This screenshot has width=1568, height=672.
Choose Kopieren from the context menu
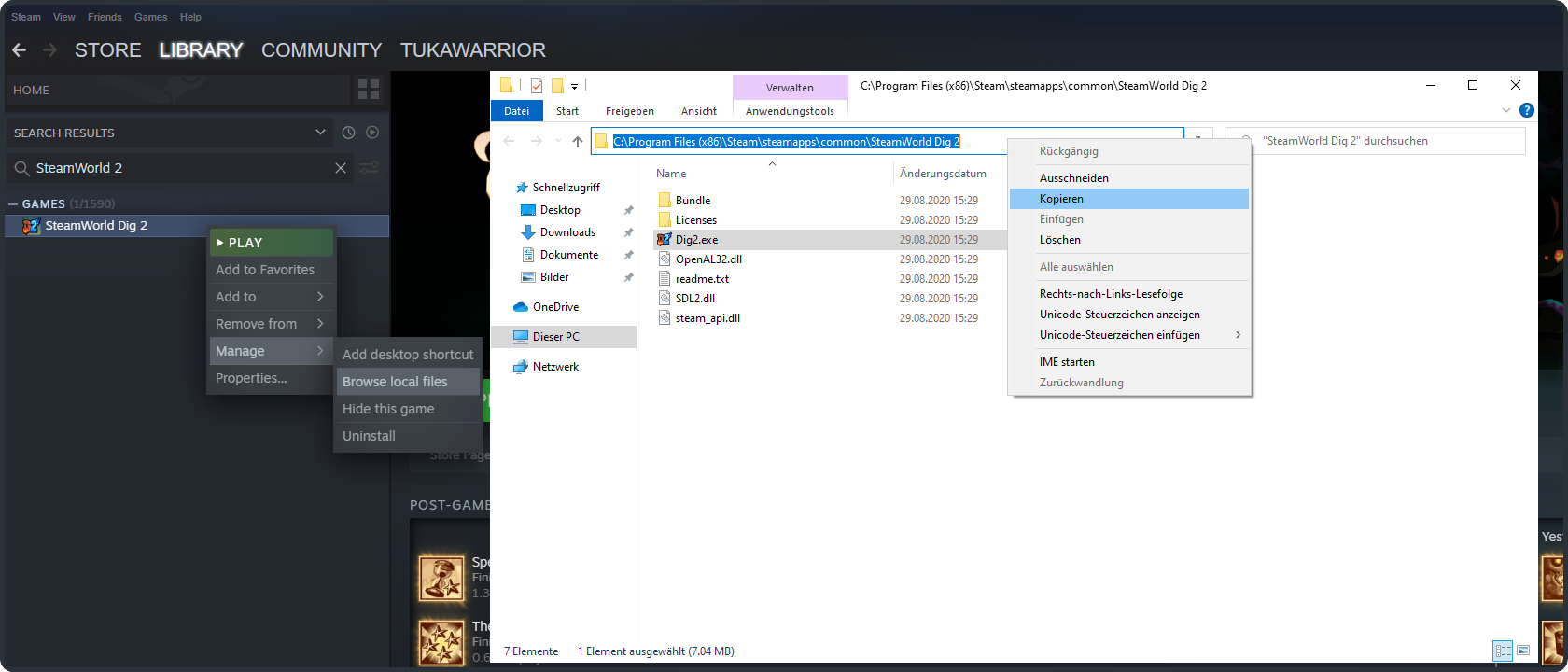(1129, 199)
